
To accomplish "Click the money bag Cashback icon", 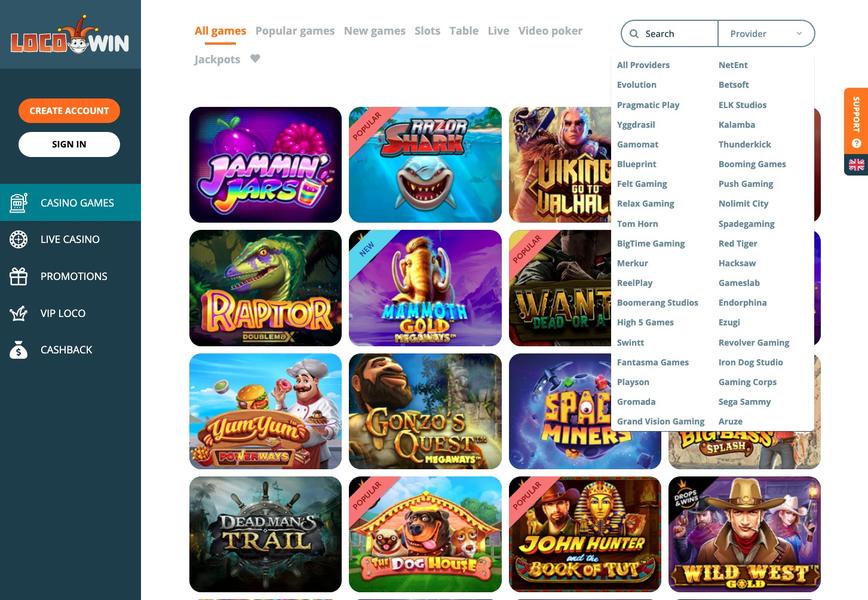I will point(18,350).
